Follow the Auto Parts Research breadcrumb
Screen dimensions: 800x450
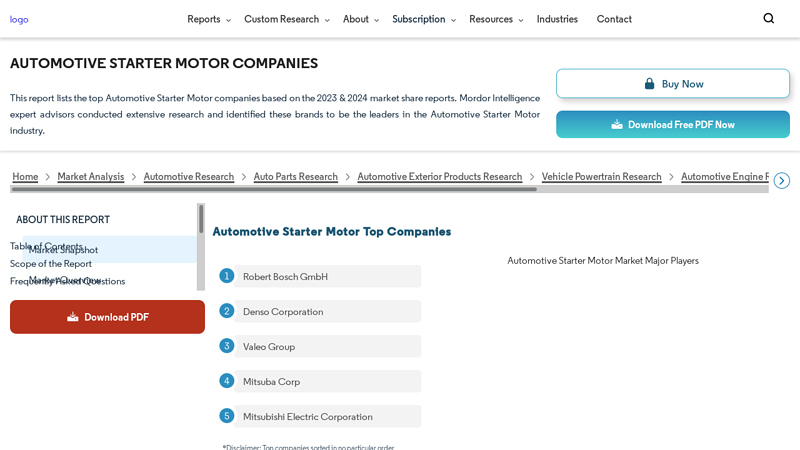pos(295,177)
